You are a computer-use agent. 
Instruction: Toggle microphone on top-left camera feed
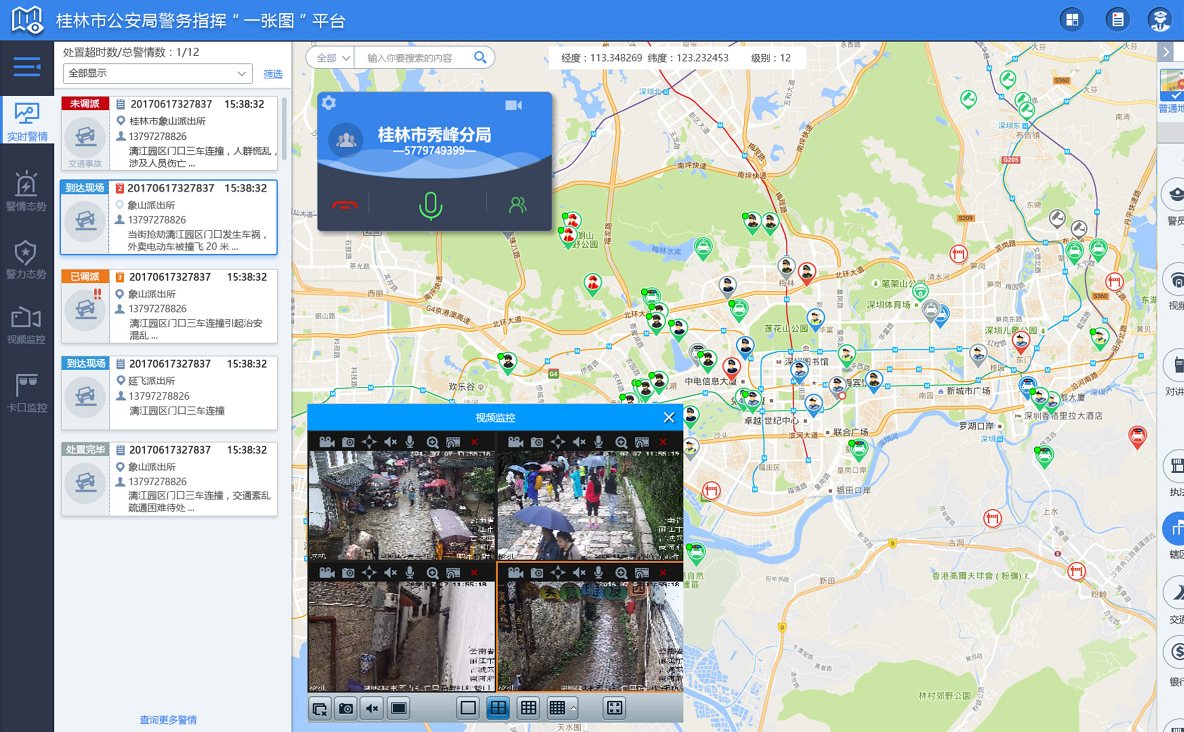tap(410, 442)
